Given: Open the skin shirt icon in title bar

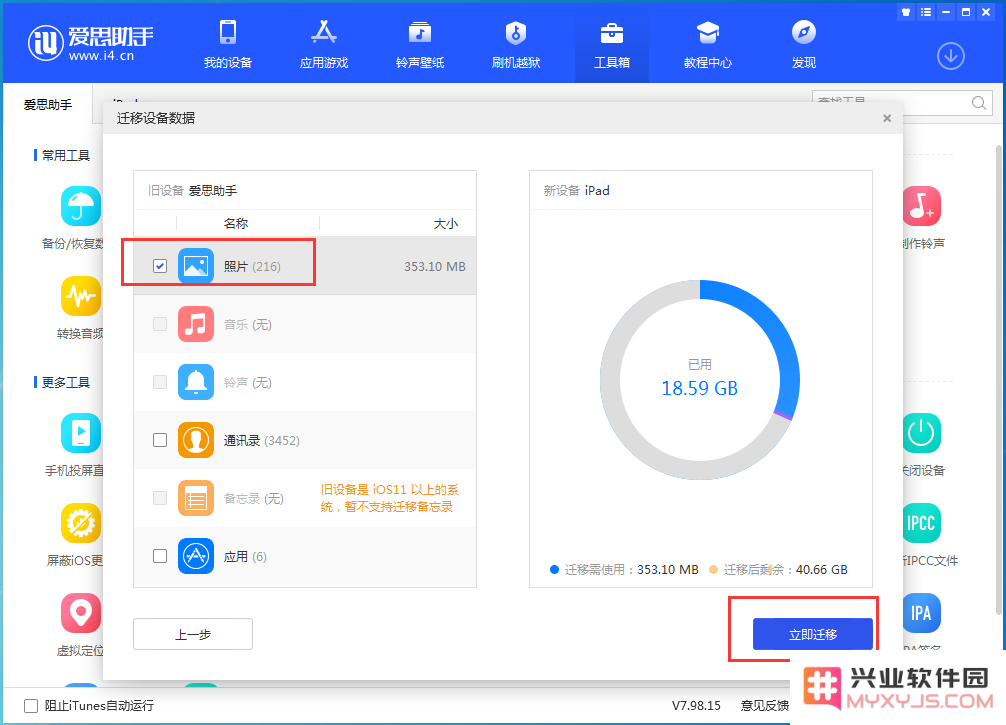Looking at the screenshot, I should 906,12.
